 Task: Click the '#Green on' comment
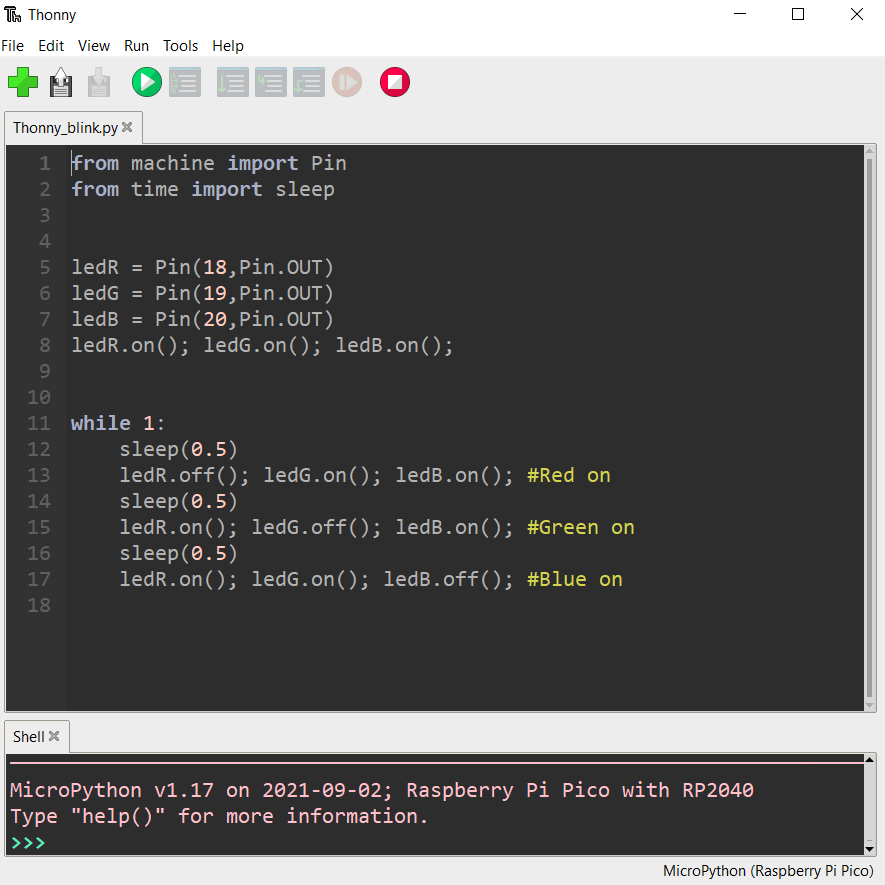[x=581, y=527]
